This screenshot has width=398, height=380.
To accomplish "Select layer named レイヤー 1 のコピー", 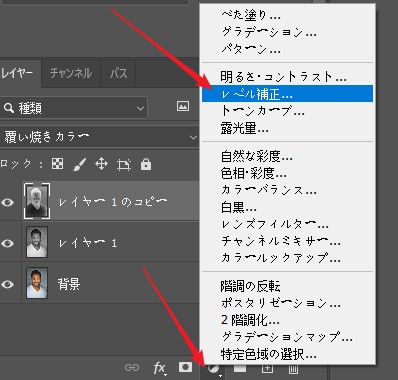I will [x=112, y=202].
